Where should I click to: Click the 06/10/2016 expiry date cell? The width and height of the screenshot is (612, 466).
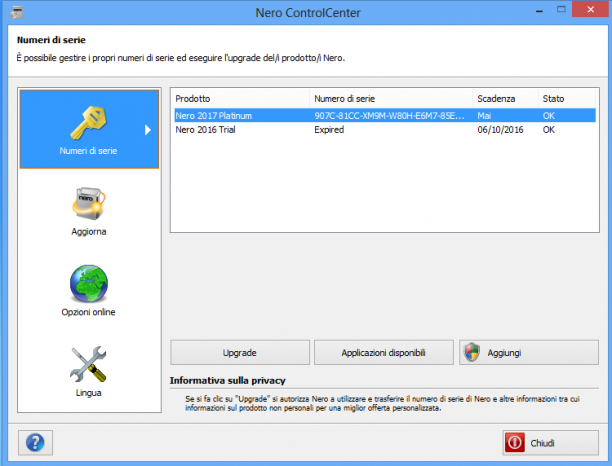[x=500, y=130]
